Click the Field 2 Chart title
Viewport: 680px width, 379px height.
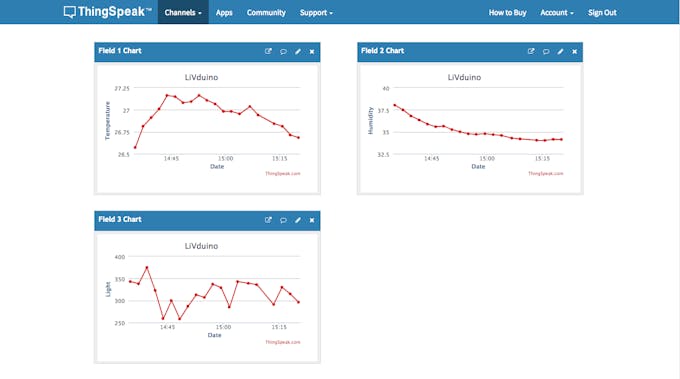tap(382, 51)
